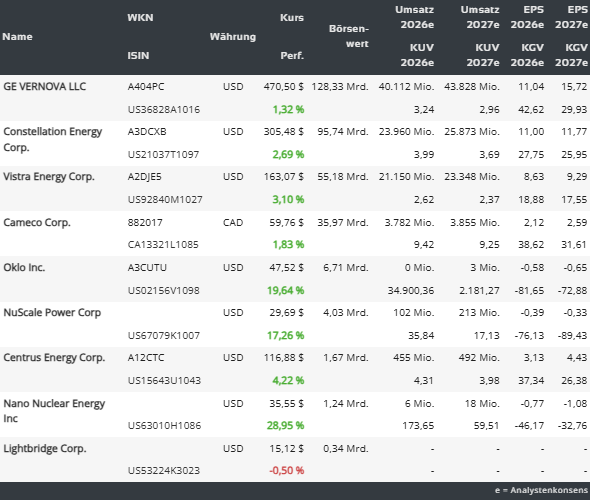
Task: Click the KUV 2026e header
Action: tap(417, 55)
